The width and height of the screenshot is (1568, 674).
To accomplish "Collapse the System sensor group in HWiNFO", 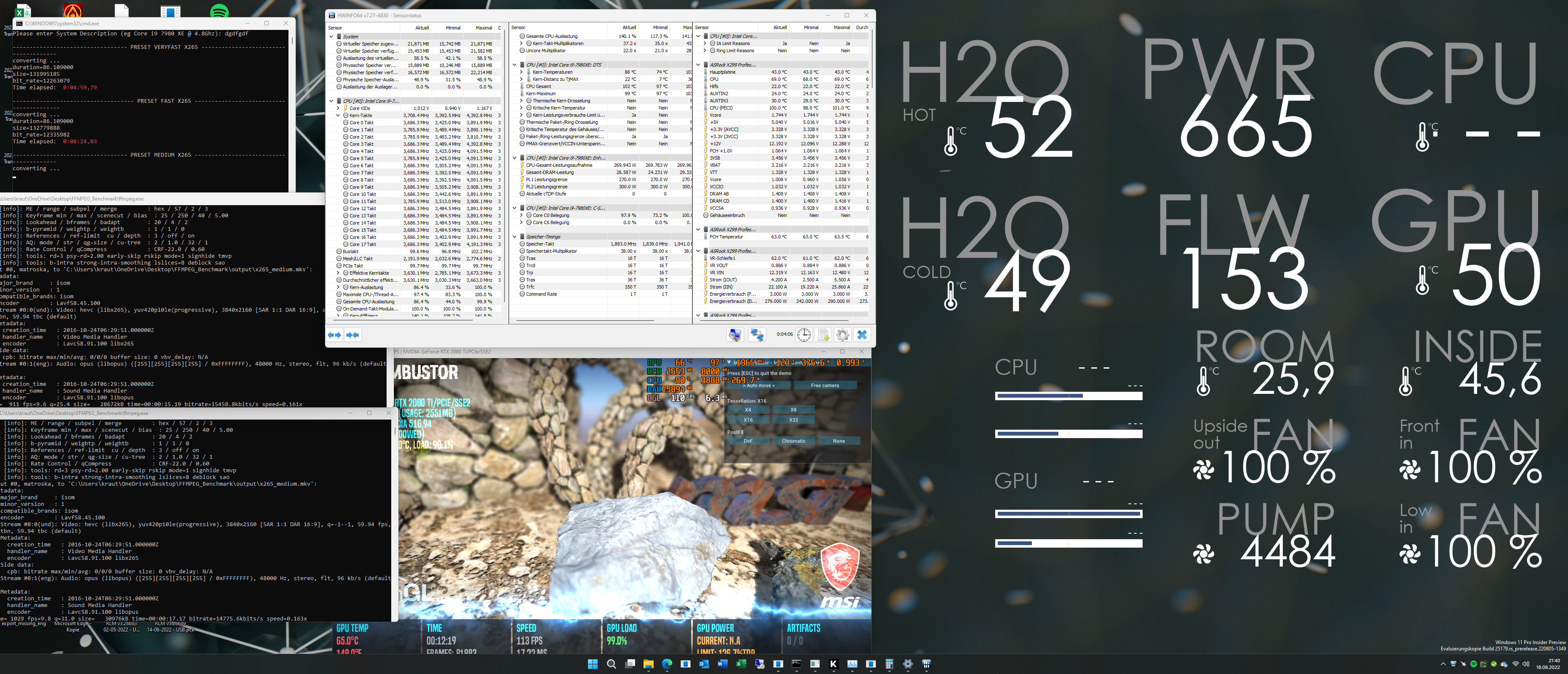I will (x=331, y=37).
